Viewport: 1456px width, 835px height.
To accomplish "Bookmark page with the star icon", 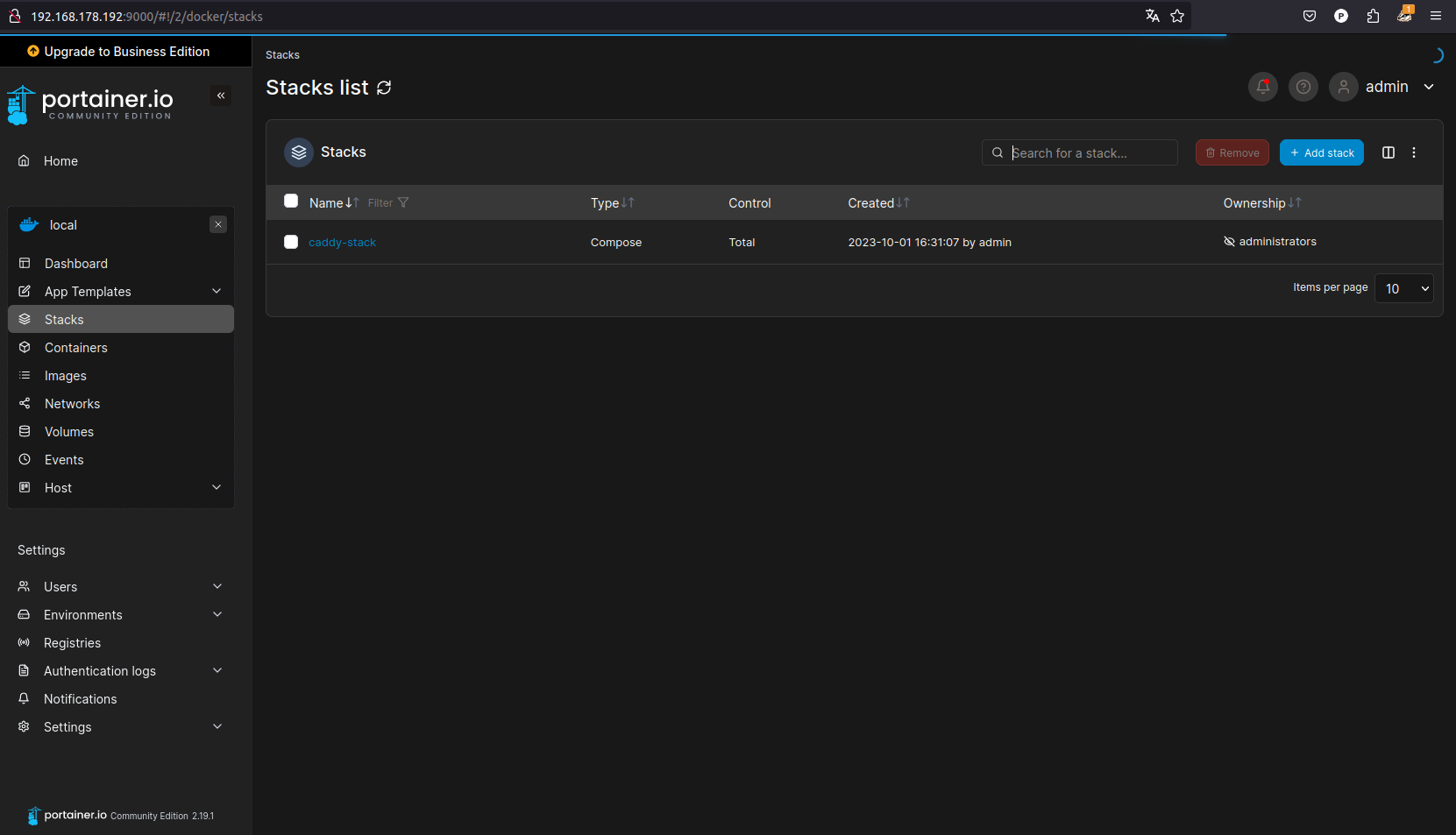I will [x=1177, y=16].
